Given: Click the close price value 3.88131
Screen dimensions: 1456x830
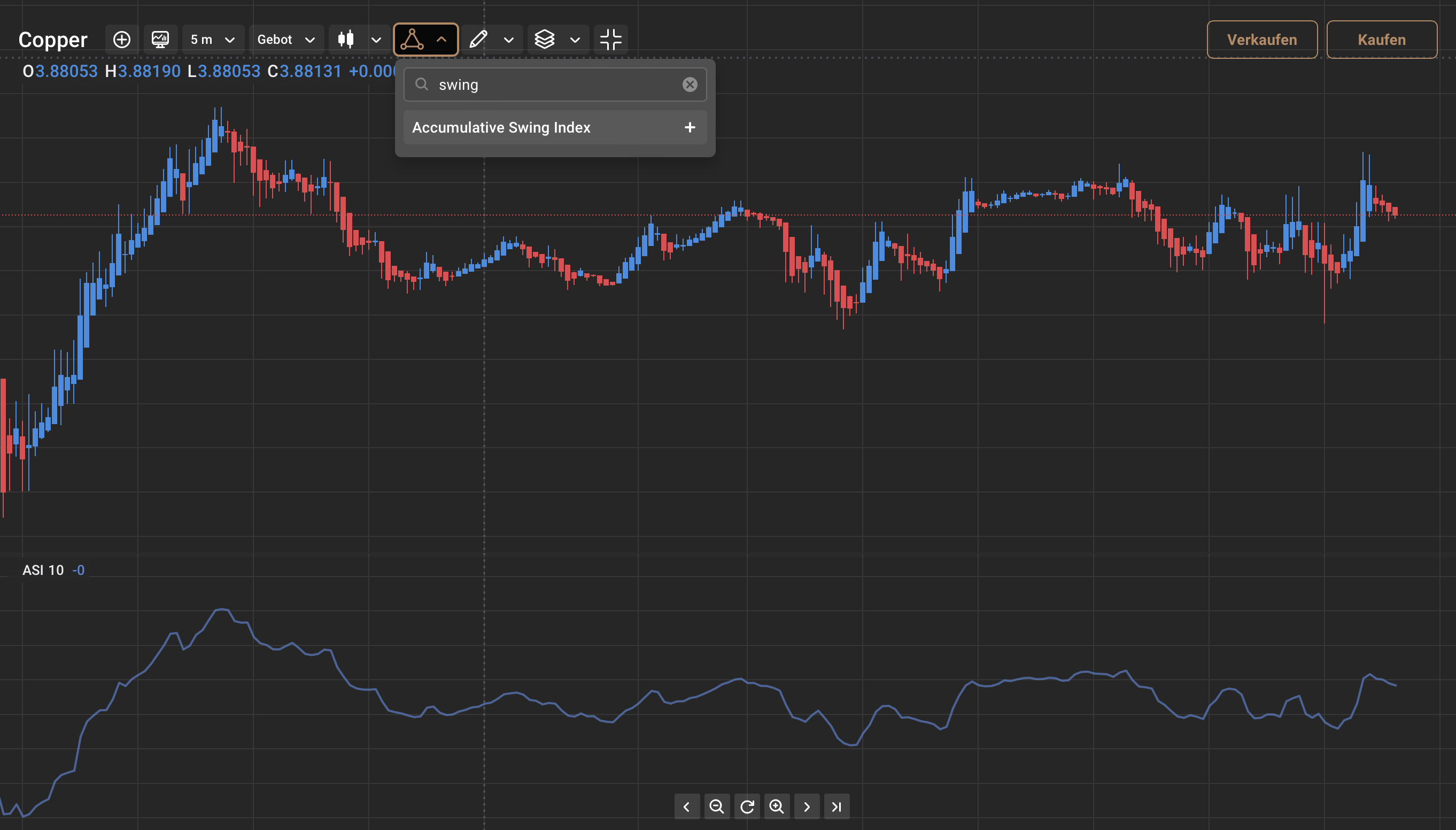Looking at the screenshot, I should point(311,71).
